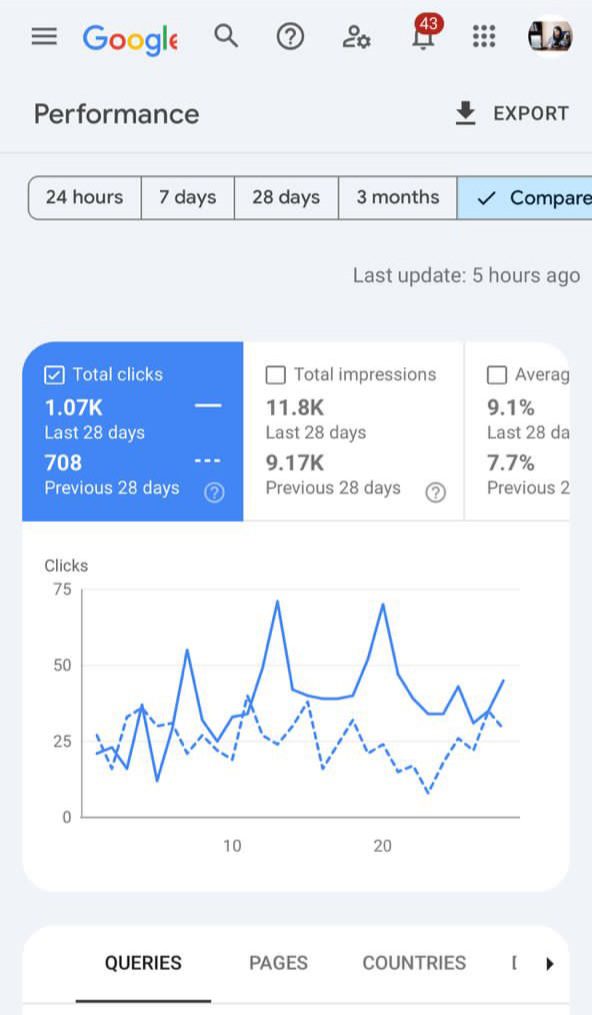The height and width of the screenshot is (1015, 592).
Task: Open the hamburger navigation menu
Action: [44, 36]
